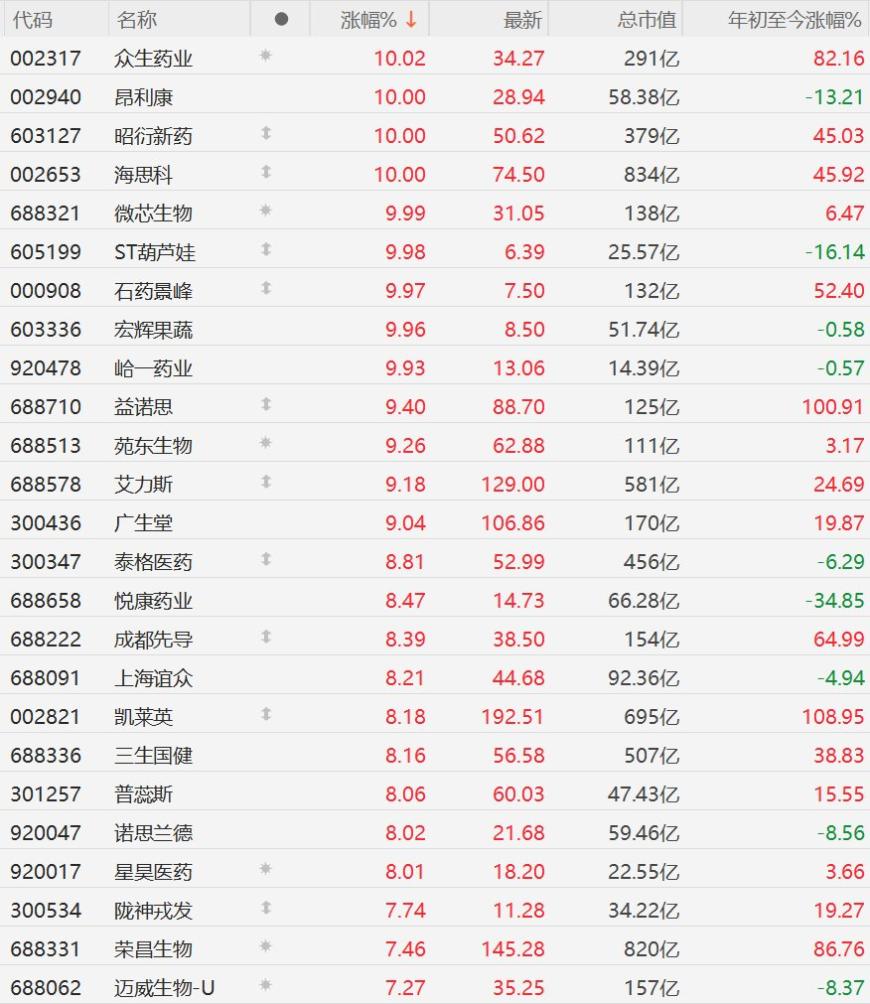Select stock code 688710

(45, 407)
